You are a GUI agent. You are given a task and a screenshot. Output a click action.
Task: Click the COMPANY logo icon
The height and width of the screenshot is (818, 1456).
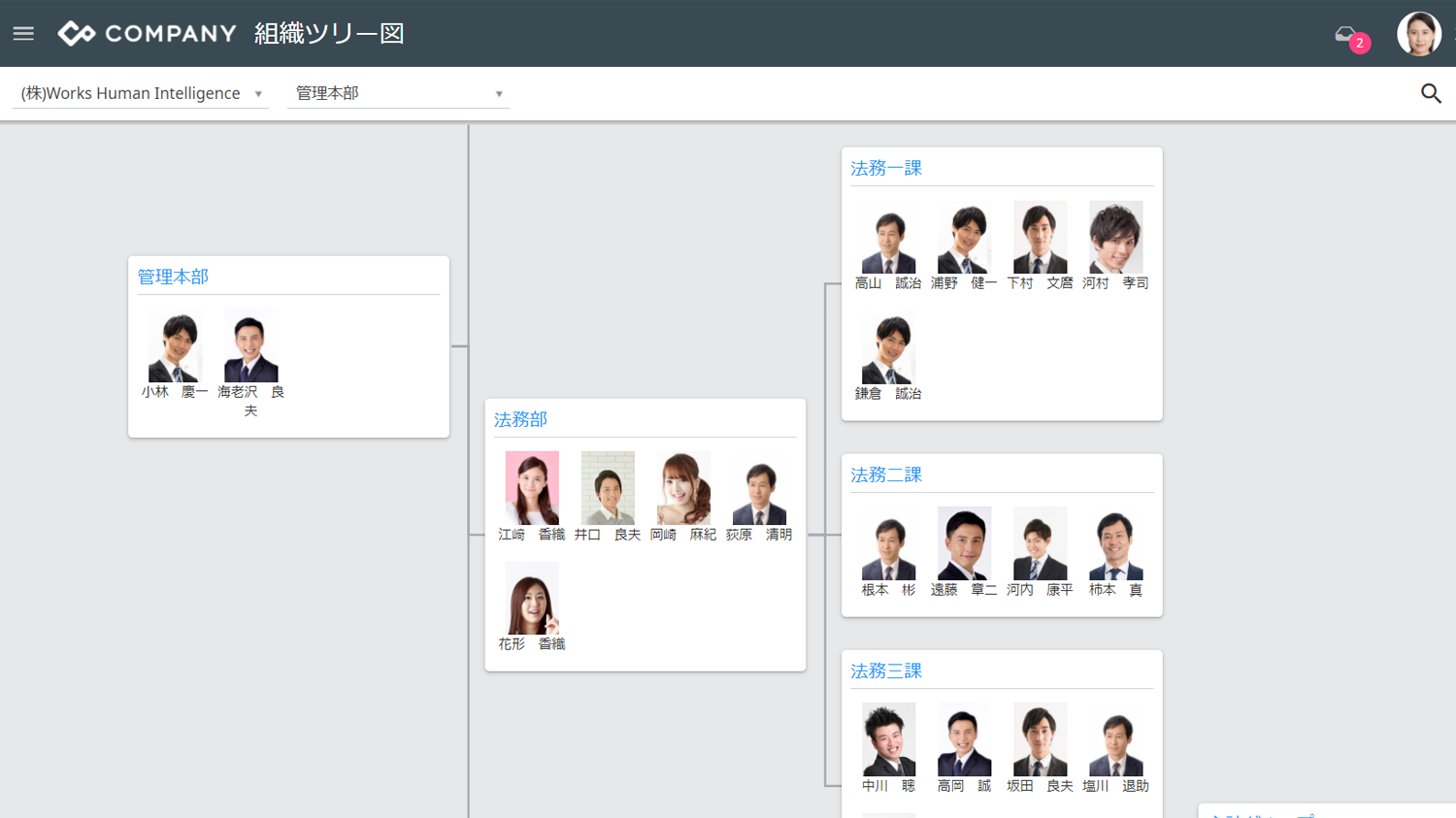pos(76,34)
